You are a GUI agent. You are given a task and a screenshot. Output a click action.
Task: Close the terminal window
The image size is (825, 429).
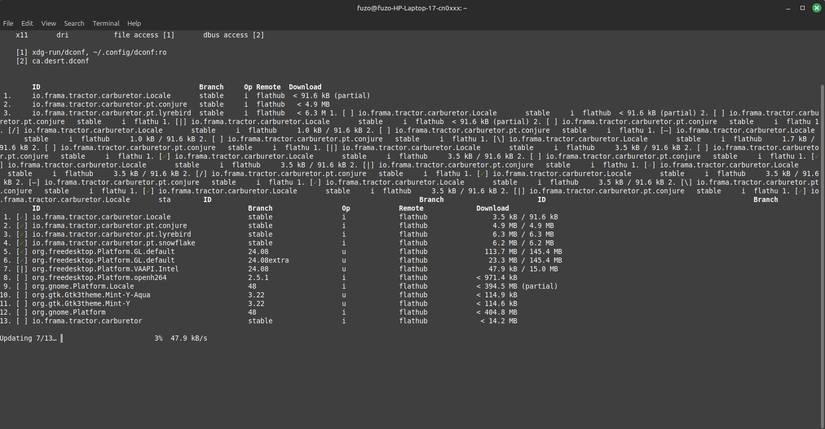(817, 8)
